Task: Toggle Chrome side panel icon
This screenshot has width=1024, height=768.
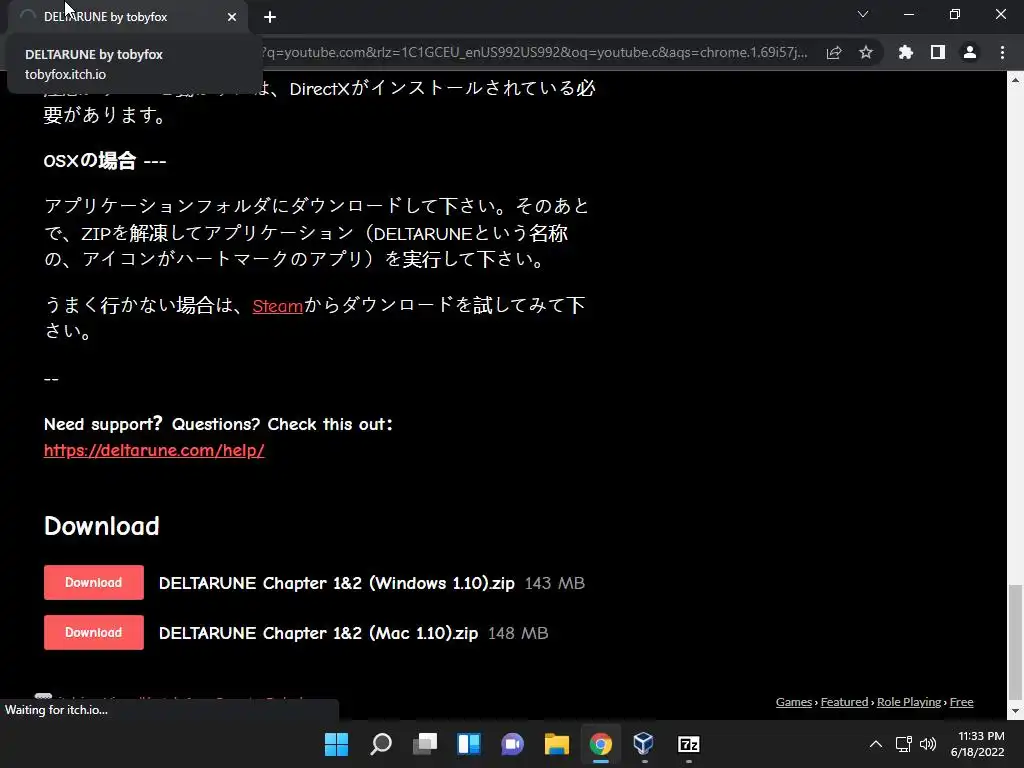Action: pos(938,52)
